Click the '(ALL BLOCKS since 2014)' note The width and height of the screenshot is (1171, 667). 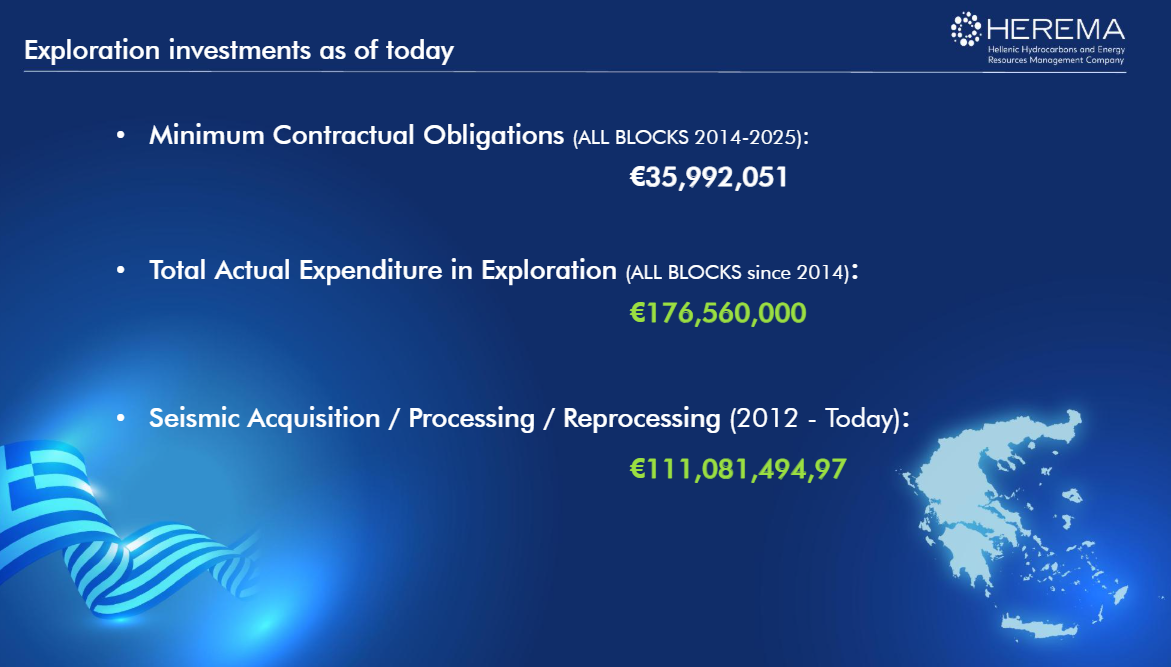click(x=737, y=272)
